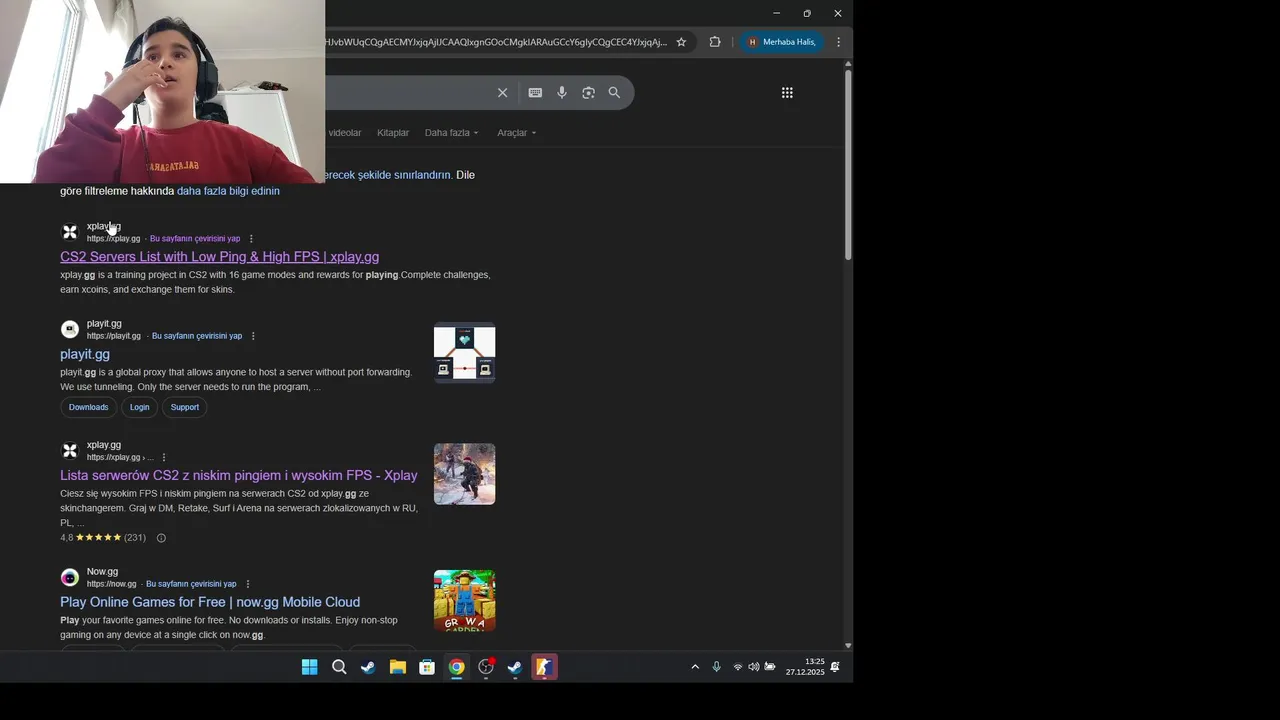
Task: Expand the 'Araçlar' dropdown
Action: pos(516,133)
